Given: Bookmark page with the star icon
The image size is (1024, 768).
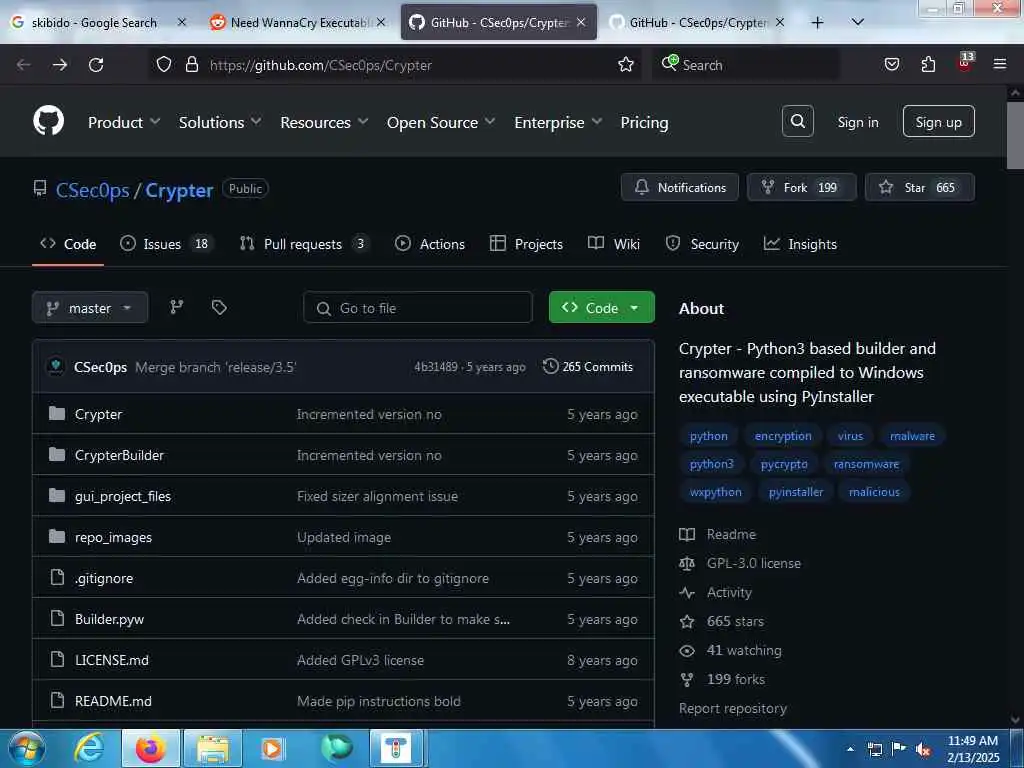Looking at the screenshot, I should point(626,65).
